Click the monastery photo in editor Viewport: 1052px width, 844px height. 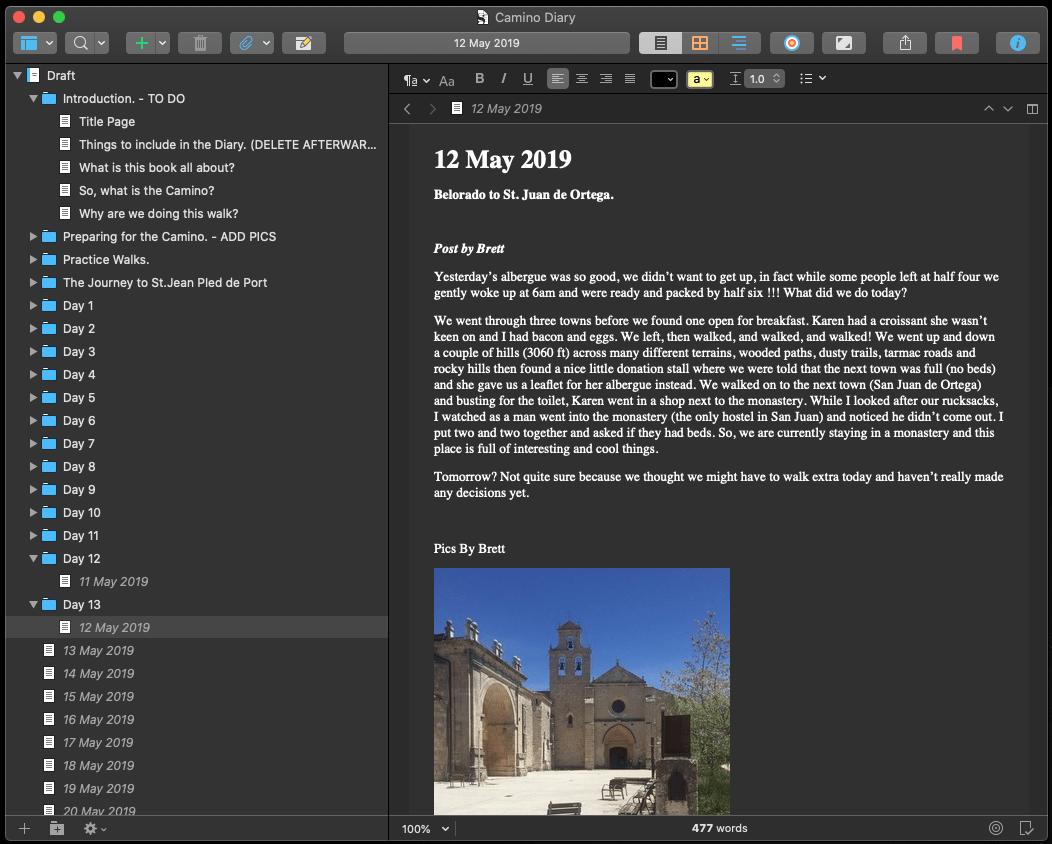click(582, 691)
